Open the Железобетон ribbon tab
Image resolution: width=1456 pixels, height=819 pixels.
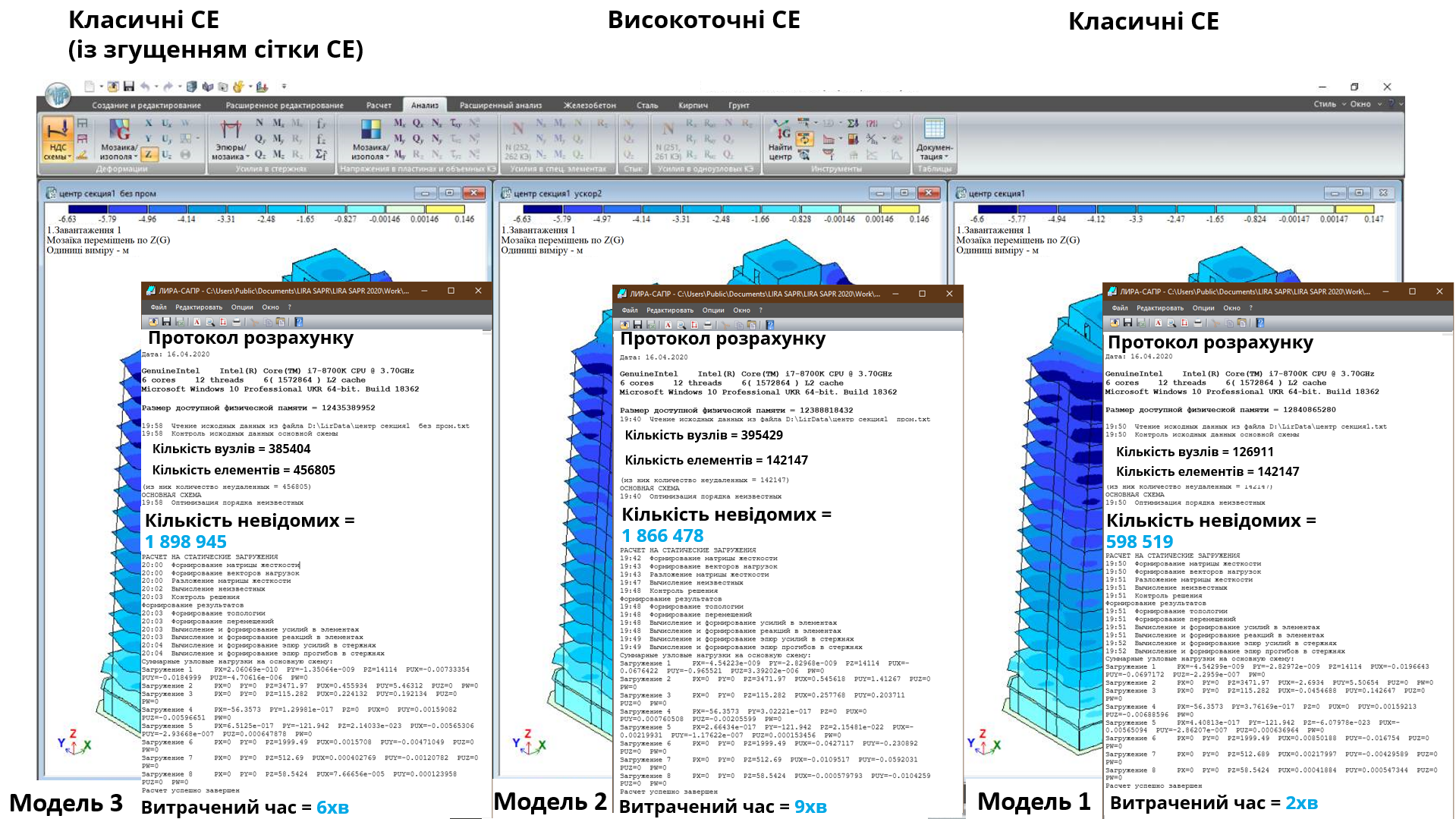[x=590, y=106]
